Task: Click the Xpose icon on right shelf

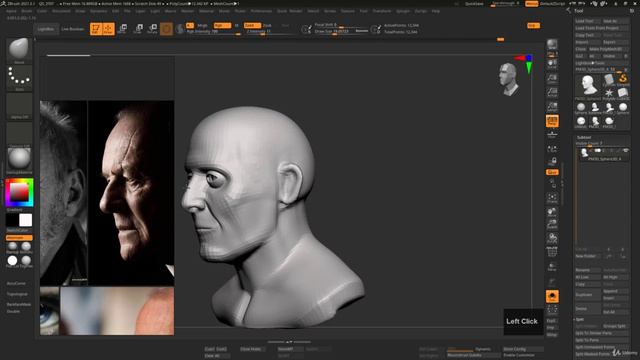Action: click(x=552, y=309)
